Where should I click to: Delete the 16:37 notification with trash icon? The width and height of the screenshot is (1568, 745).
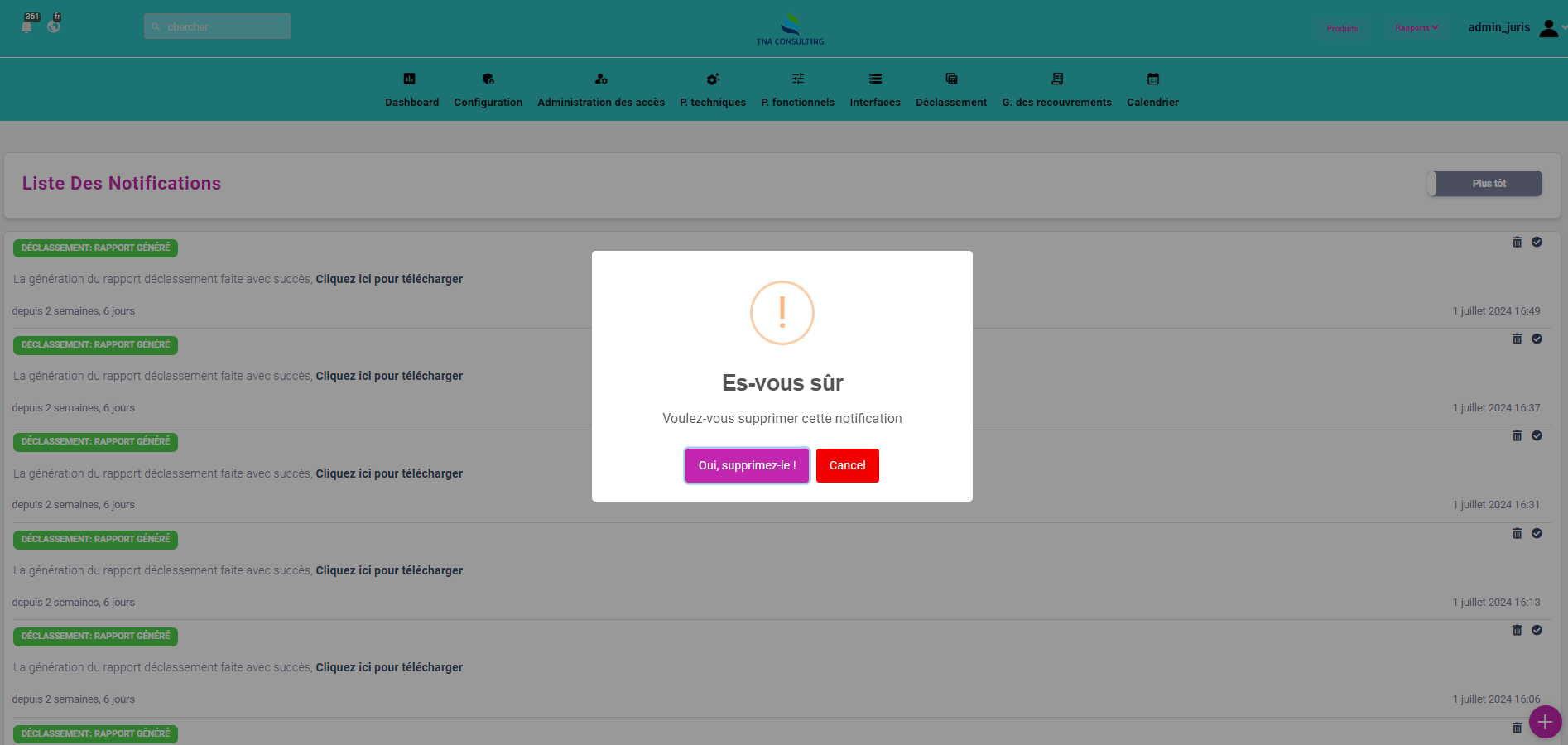click(x=1517, y=339)
